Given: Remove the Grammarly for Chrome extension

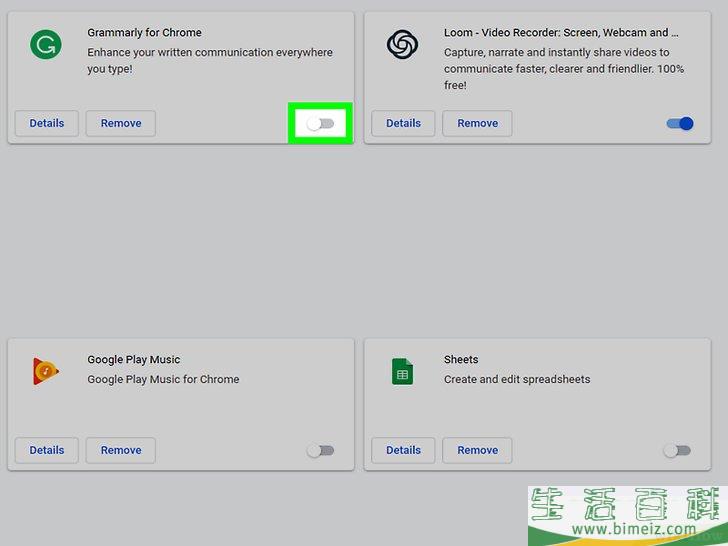Looking at the screenshot, I should 121,123.
